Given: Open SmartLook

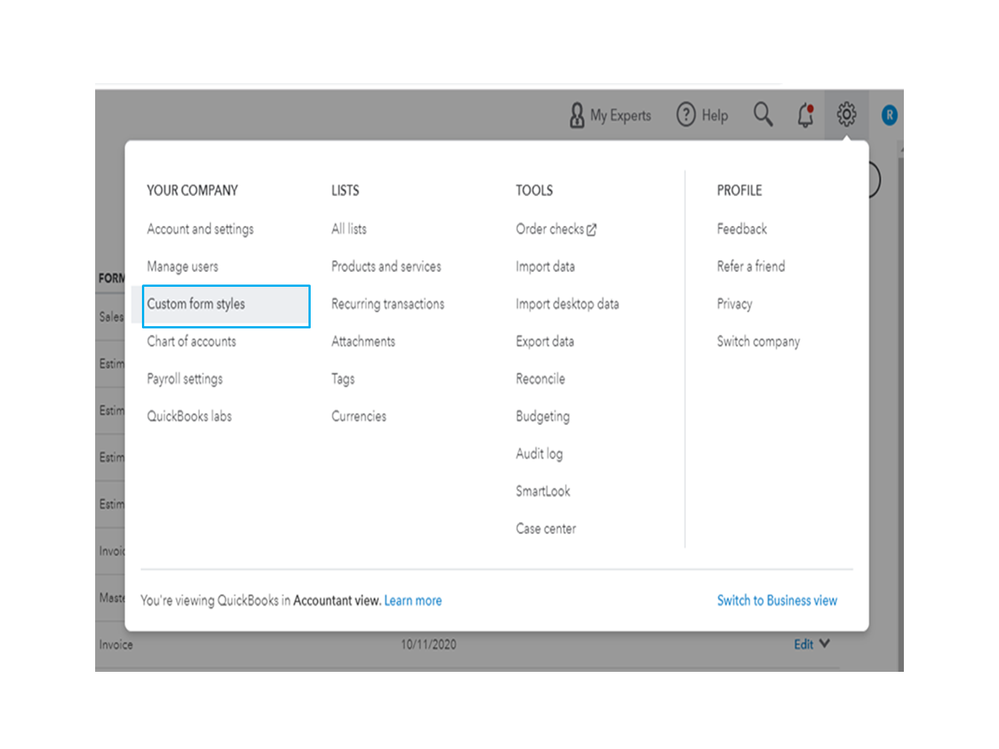Looking at the screenshot, I should click(543, 491).
